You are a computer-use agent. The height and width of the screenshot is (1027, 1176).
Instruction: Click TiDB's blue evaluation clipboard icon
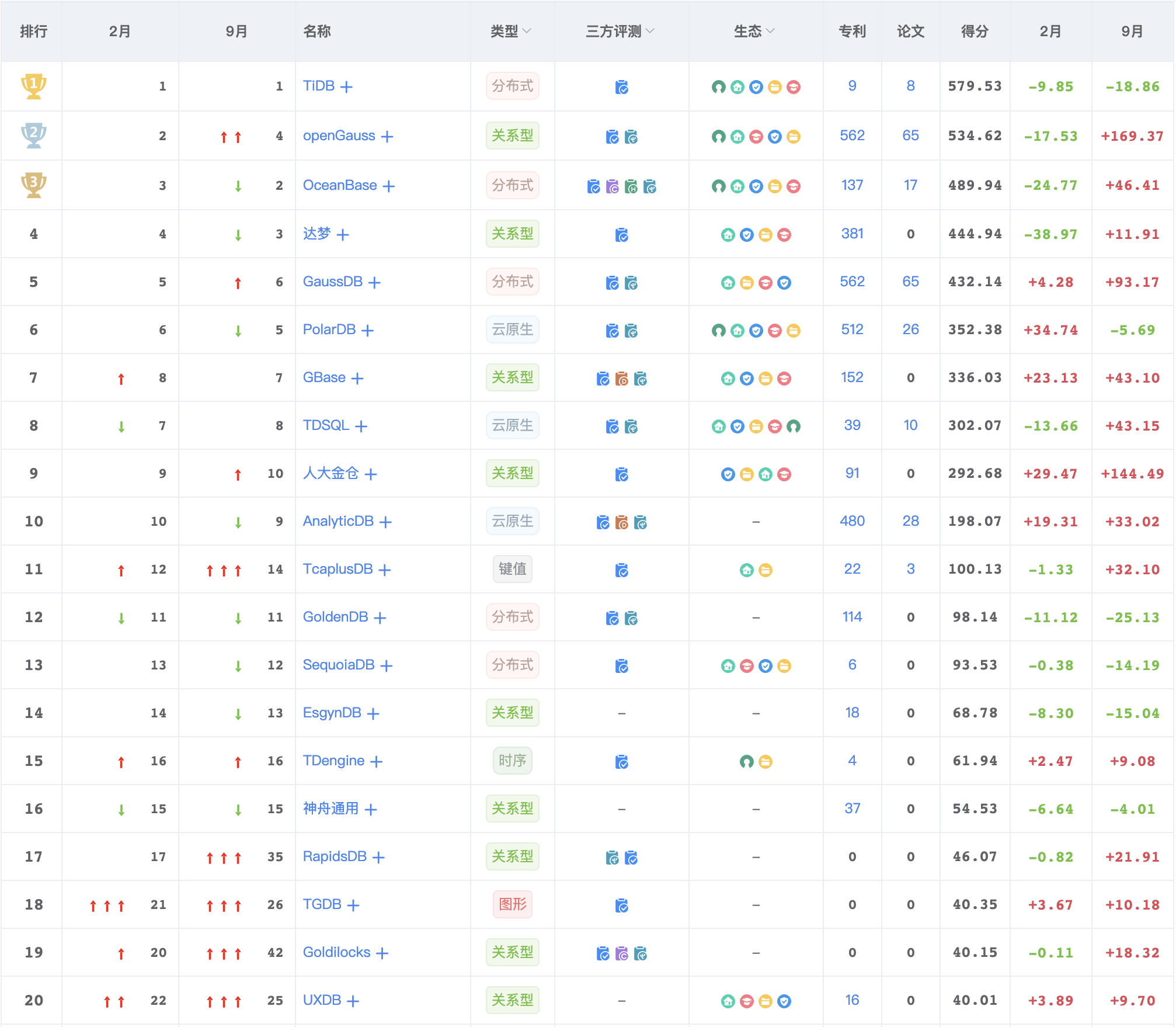click(x=622, y=87)
